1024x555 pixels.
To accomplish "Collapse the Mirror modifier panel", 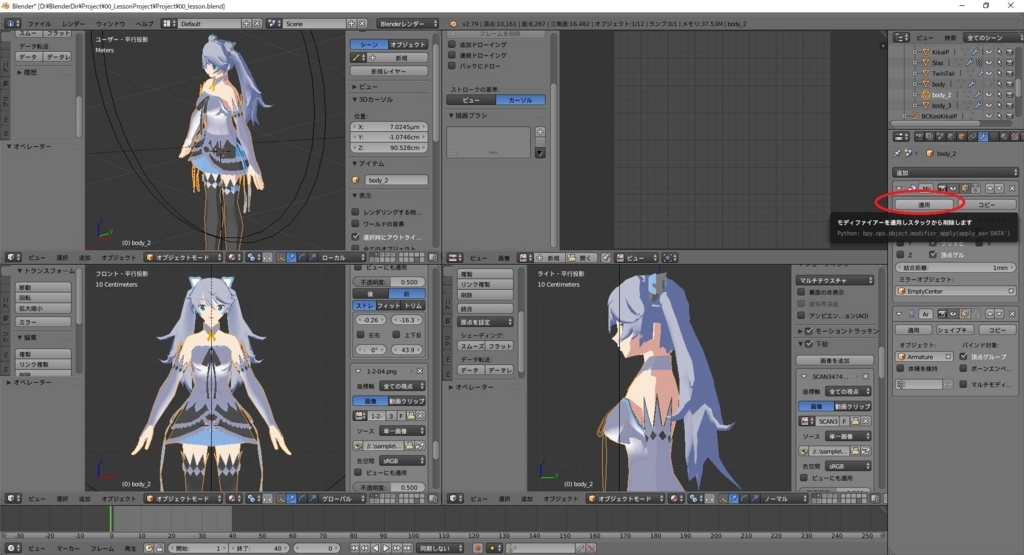I will coord(899,188).
